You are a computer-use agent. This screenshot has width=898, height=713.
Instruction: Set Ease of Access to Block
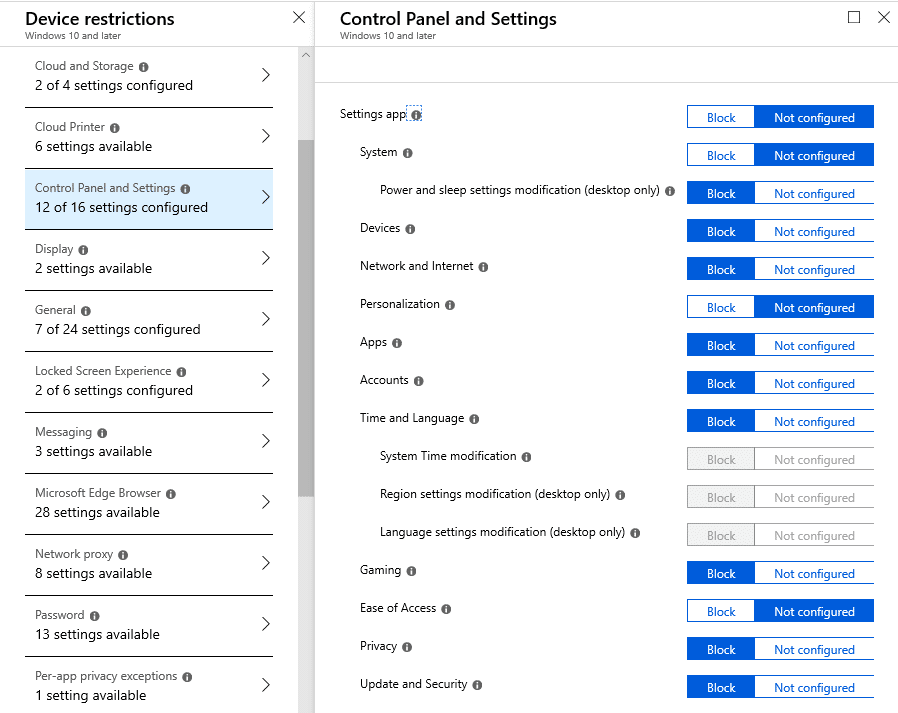click(720, 612)
